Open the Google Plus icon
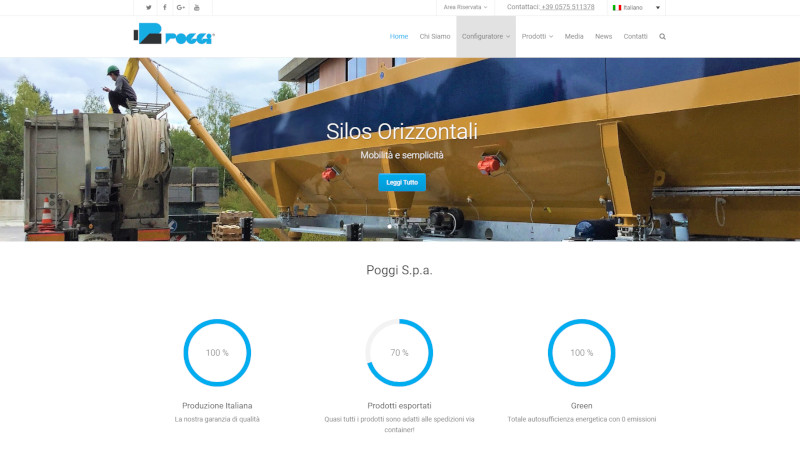The width and height of the screenshot is (800, 454). coord(181,8)
